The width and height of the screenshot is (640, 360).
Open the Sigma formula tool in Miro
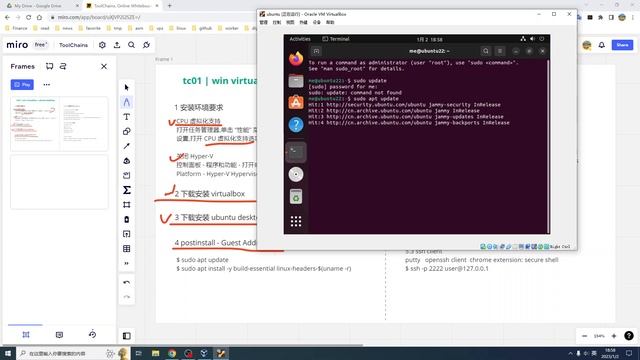click(127, 190)
